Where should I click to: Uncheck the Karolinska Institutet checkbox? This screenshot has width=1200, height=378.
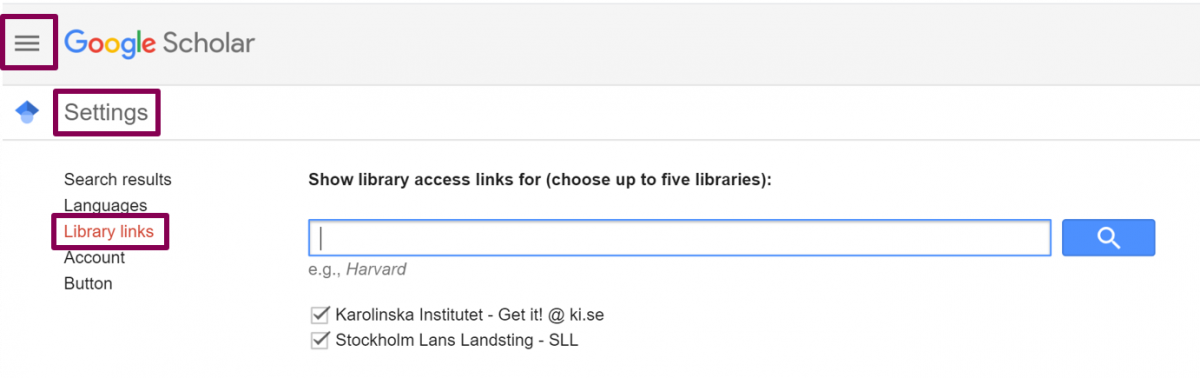click(320, 314)
